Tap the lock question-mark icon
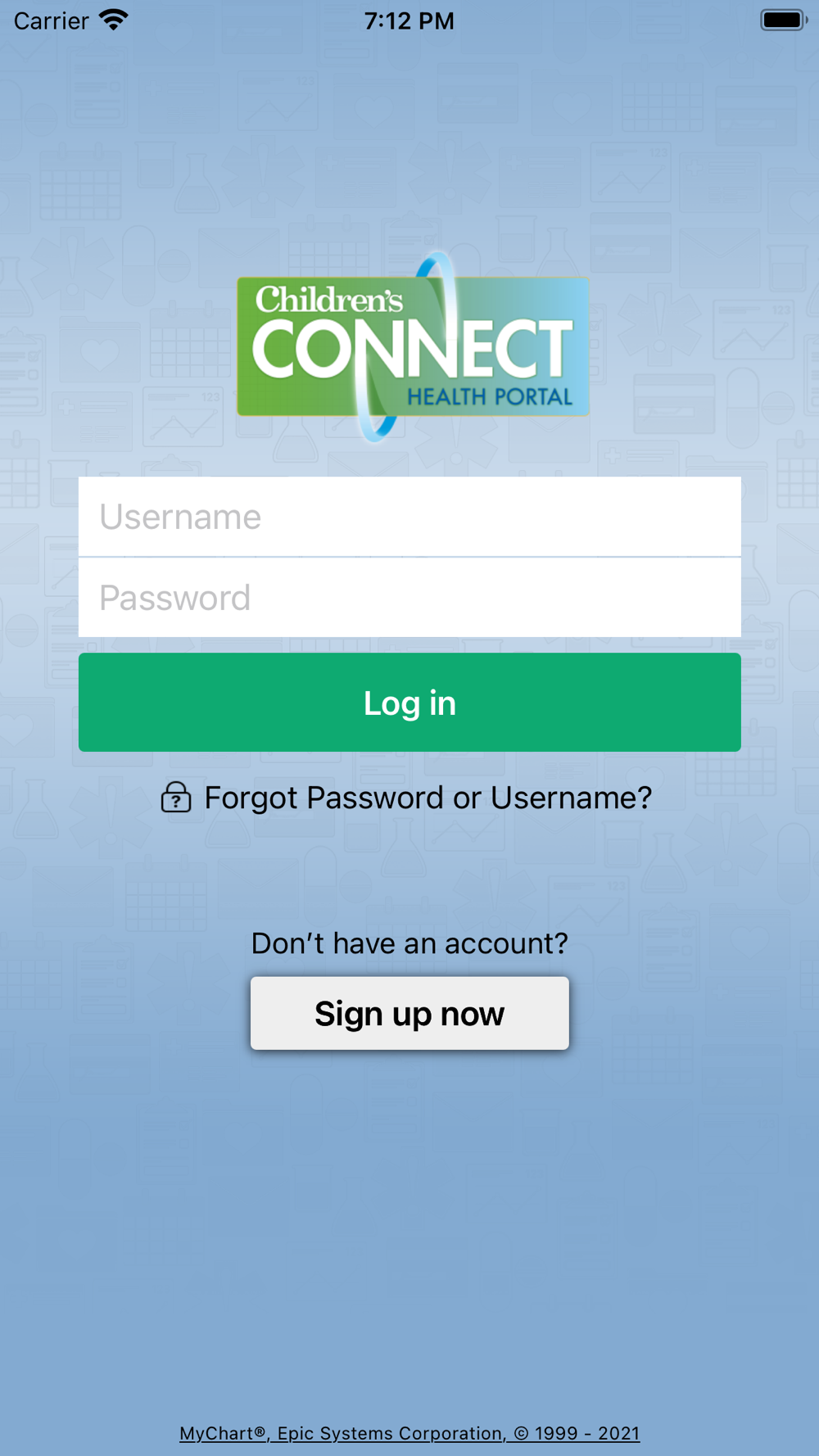Image resolution: width=819 pixels, height=1456 pixels. point(176,797)
